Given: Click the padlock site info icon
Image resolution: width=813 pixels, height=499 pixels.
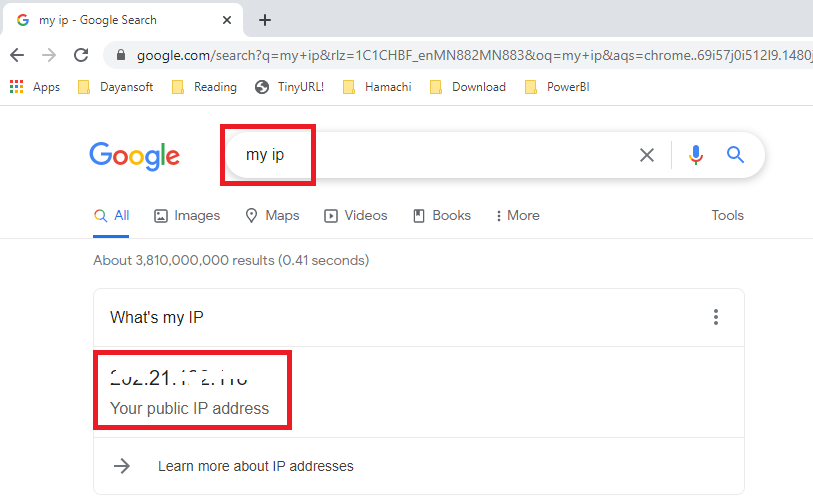Looking at the screenshot, I should 121,55.
